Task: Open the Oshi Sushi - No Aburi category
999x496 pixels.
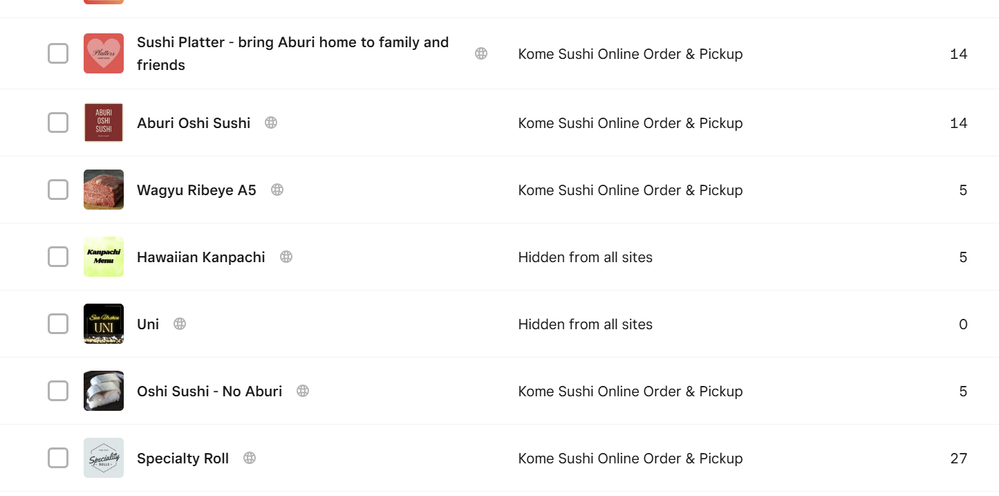Action: pyautogui.click(x=209, y=391)
